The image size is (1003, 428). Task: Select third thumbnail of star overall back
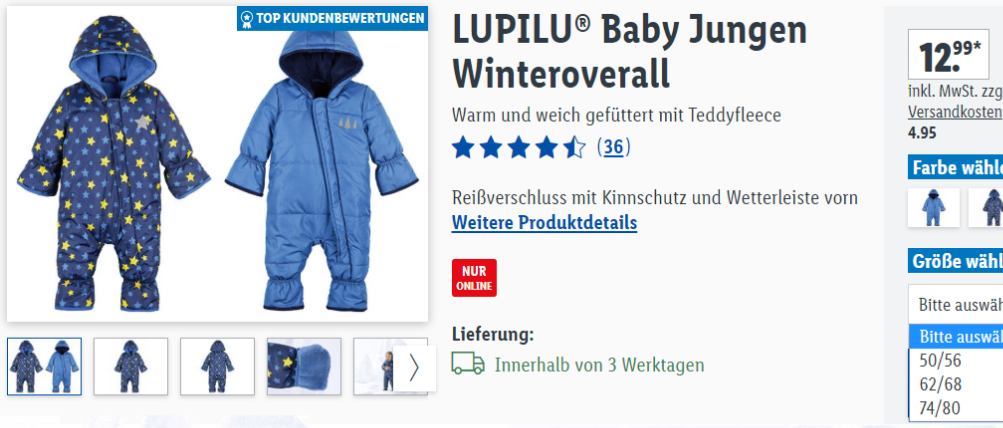[x=217, y=367]
